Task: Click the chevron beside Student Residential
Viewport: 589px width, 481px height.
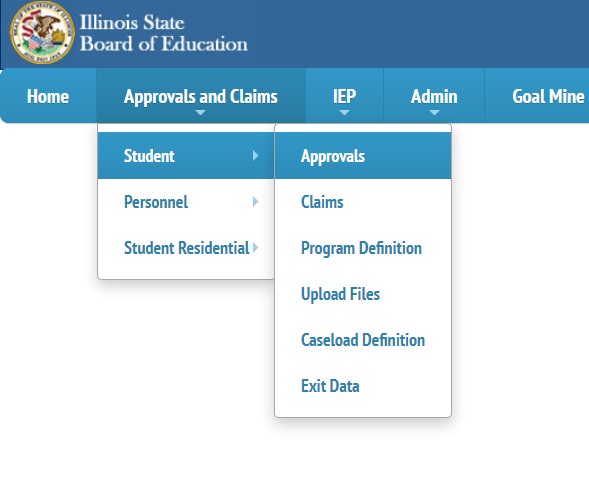Action: point(255,248)
